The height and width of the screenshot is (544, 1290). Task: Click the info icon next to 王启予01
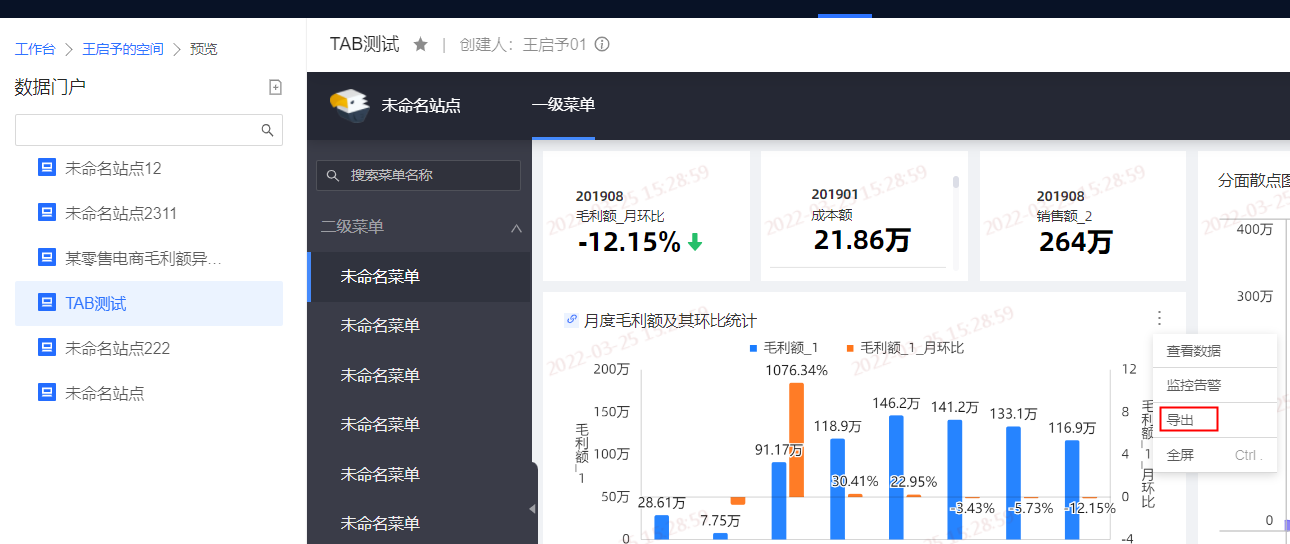(602, 45)
